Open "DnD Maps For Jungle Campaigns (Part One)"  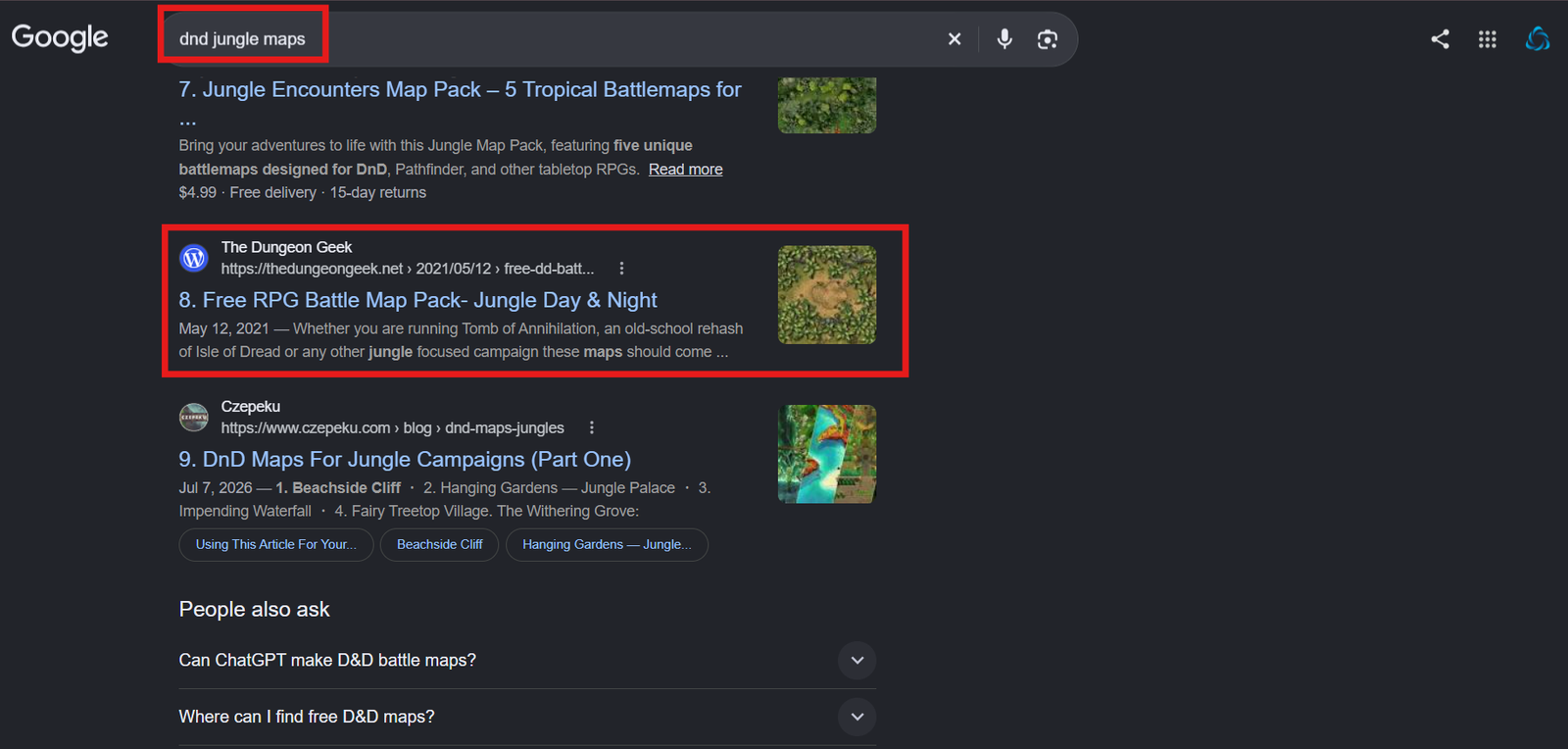[x=405, y=459]
